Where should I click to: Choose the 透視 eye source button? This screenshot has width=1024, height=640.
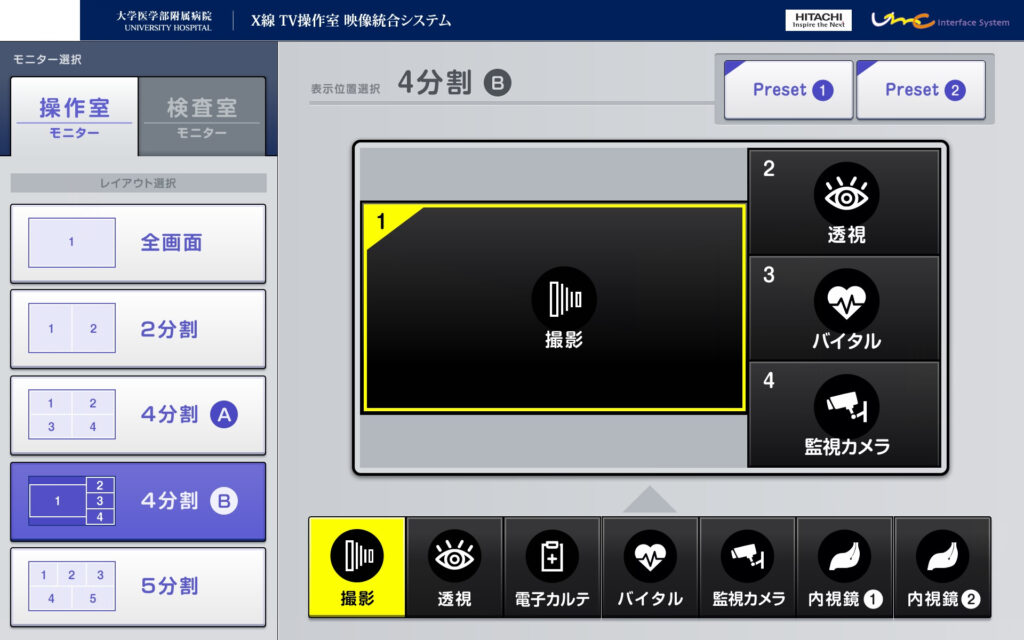454,566
